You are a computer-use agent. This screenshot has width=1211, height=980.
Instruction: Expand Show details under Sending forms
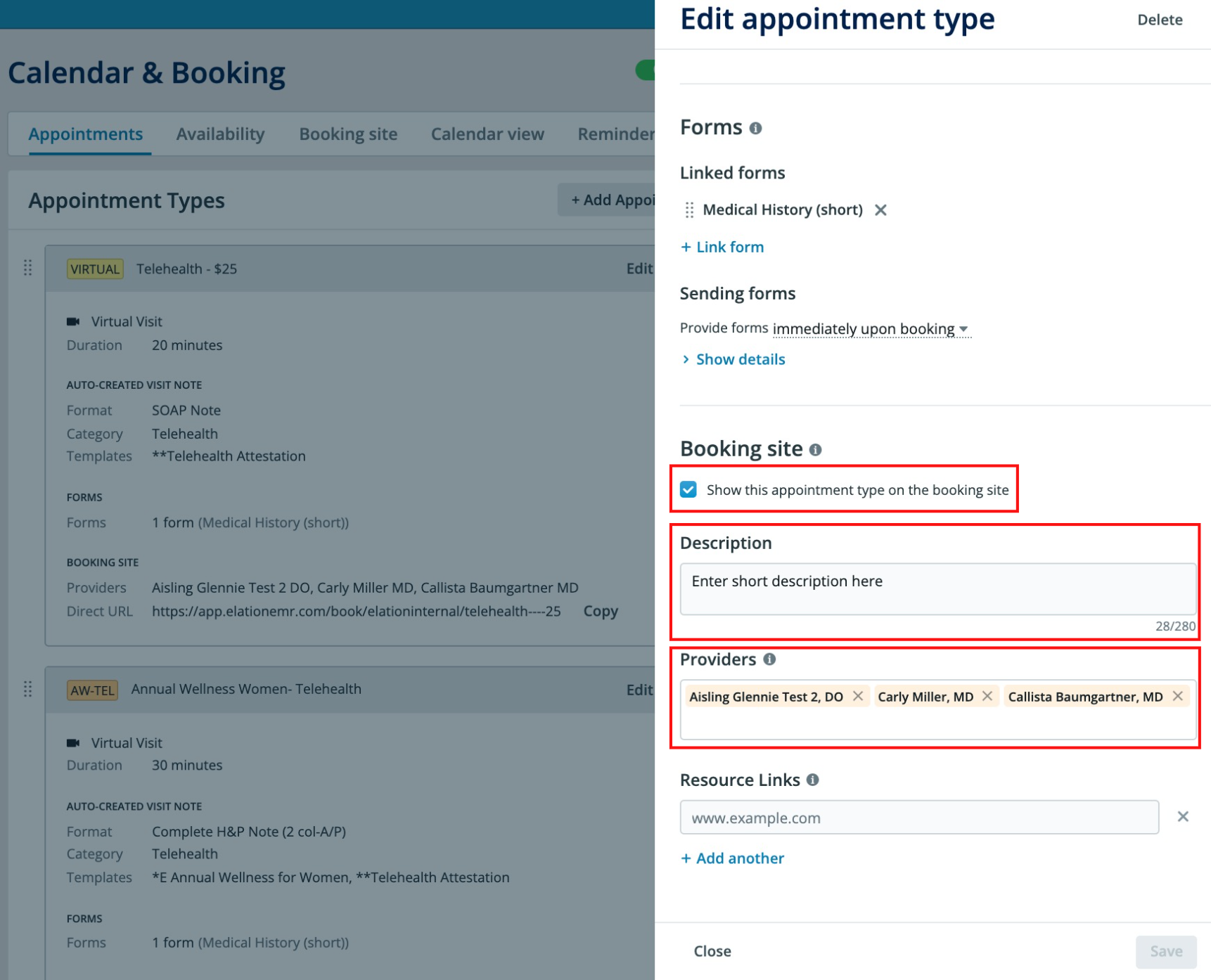point(740,359)
